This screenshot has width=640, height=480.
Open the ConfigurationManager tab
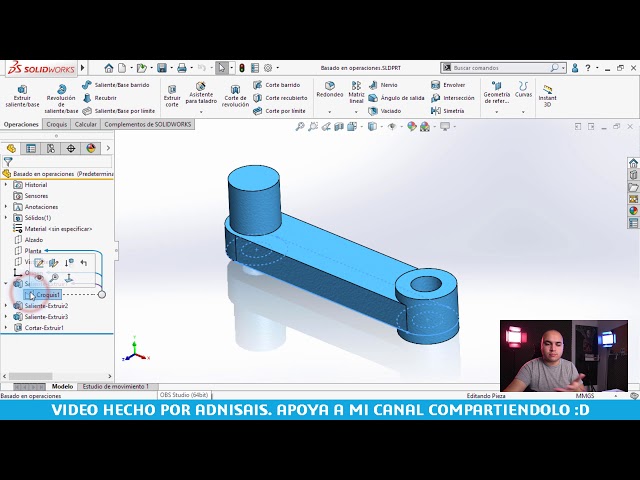click(x=51, y=148)
